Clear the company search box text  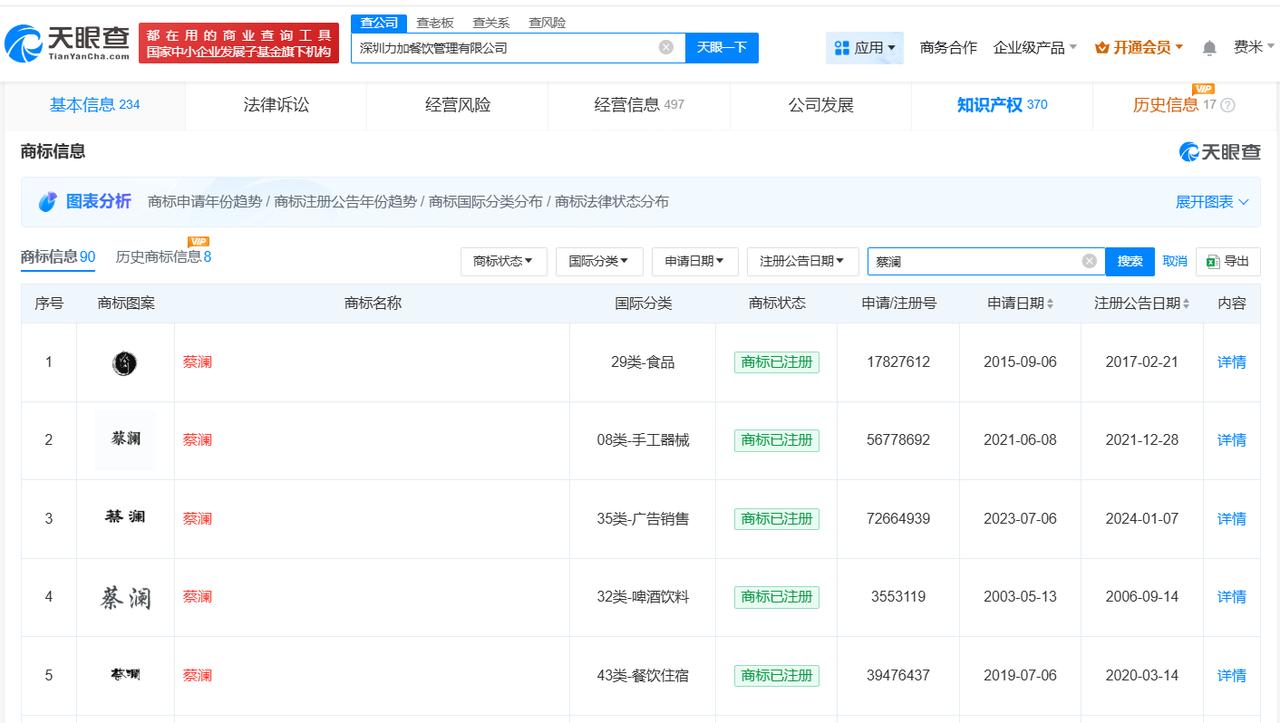666,47
